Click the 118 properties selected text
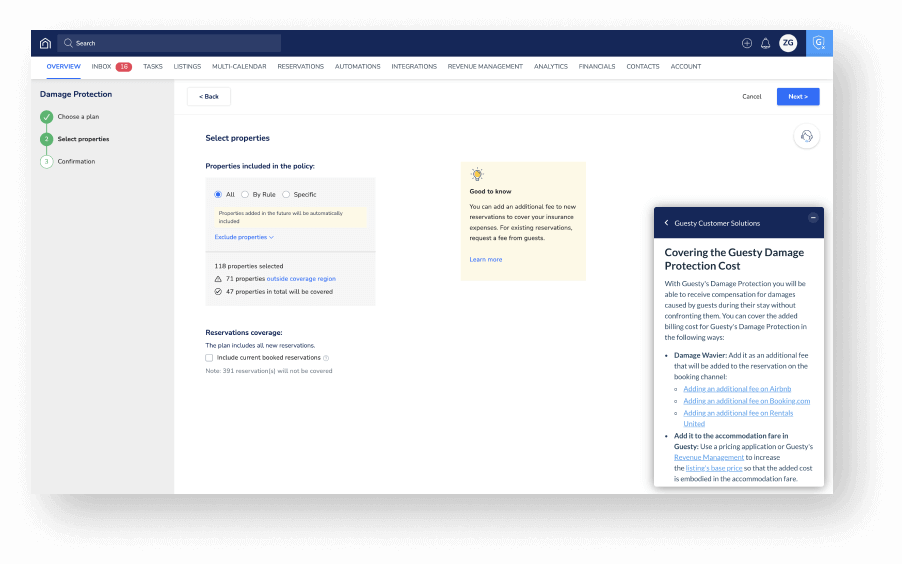The width and height of the screenshot is (902, 564). pos(249,266)
